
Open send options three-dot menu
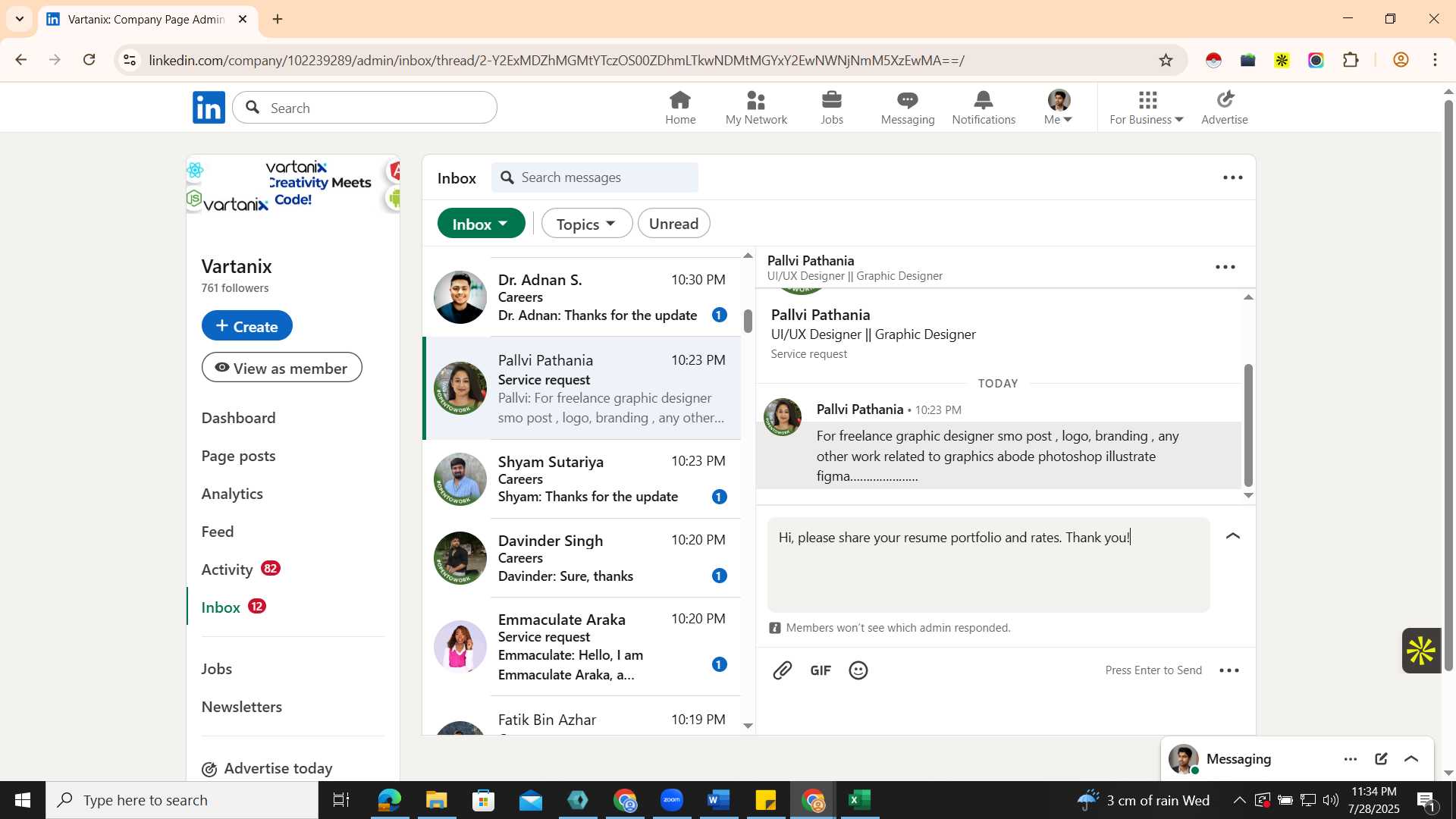pyautogui.click(x=1229, y=670)
